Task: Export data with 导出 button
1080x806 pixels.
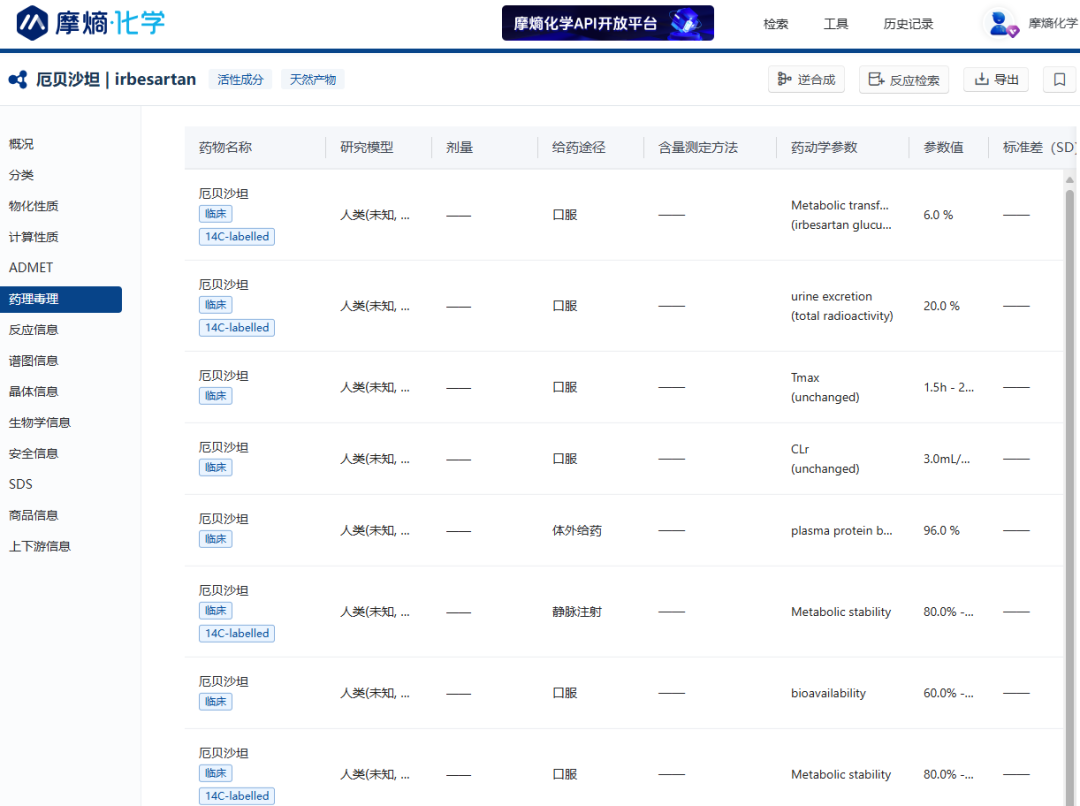Action: (996, 80)
